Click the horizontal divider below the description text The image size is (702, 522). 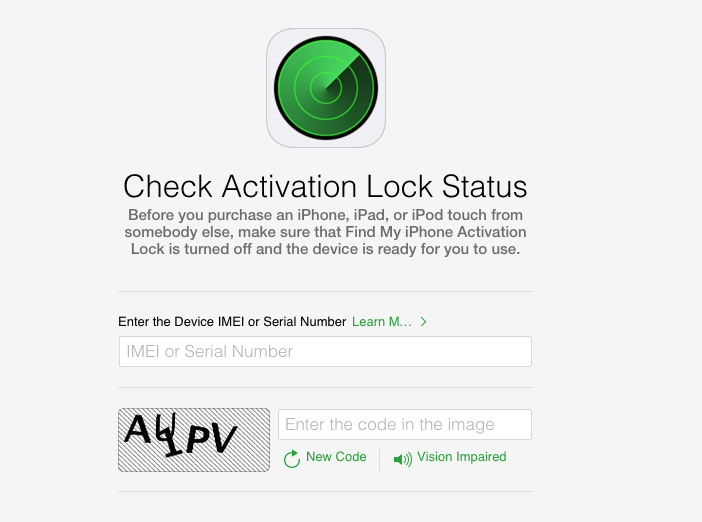325,291
